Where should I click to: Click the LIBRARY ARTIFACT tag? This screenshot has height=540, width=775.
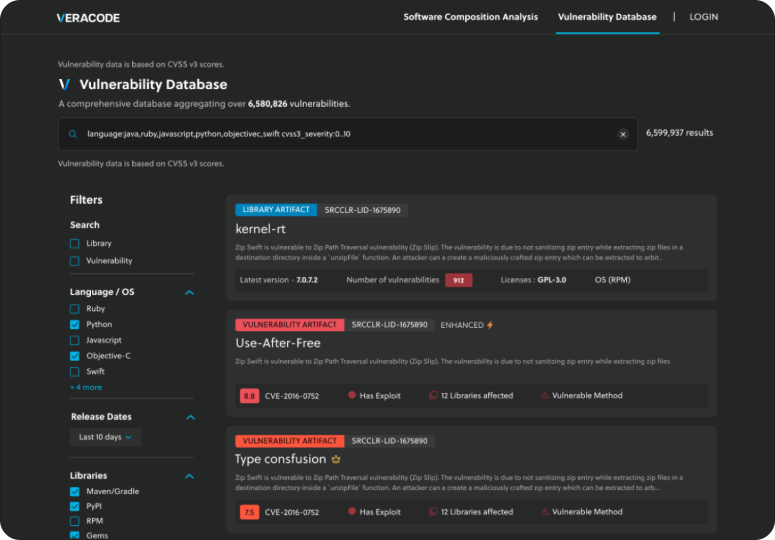click(x=276, y=209)
